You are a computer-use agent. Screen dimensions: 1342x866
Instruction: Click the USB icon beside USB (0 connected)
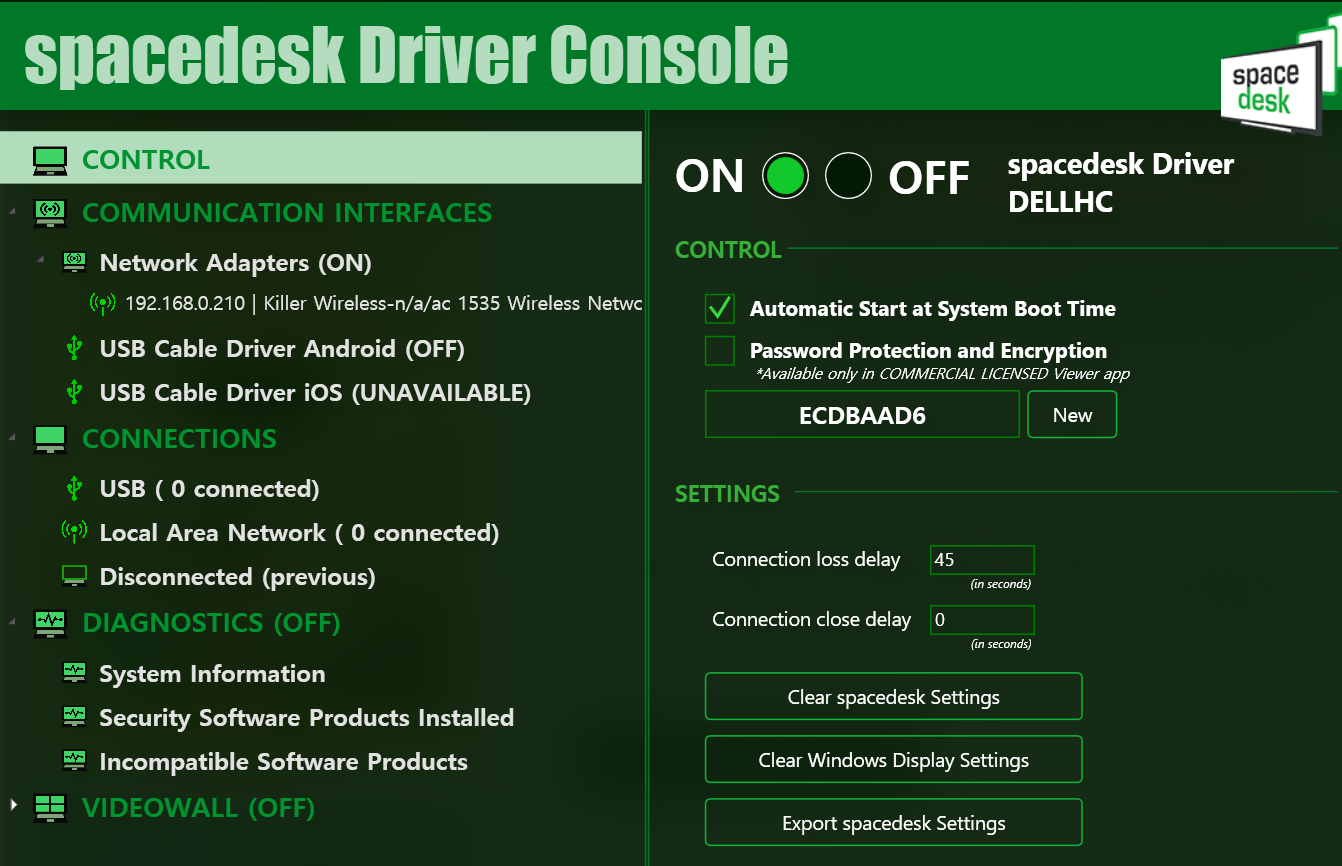[74, 488]
